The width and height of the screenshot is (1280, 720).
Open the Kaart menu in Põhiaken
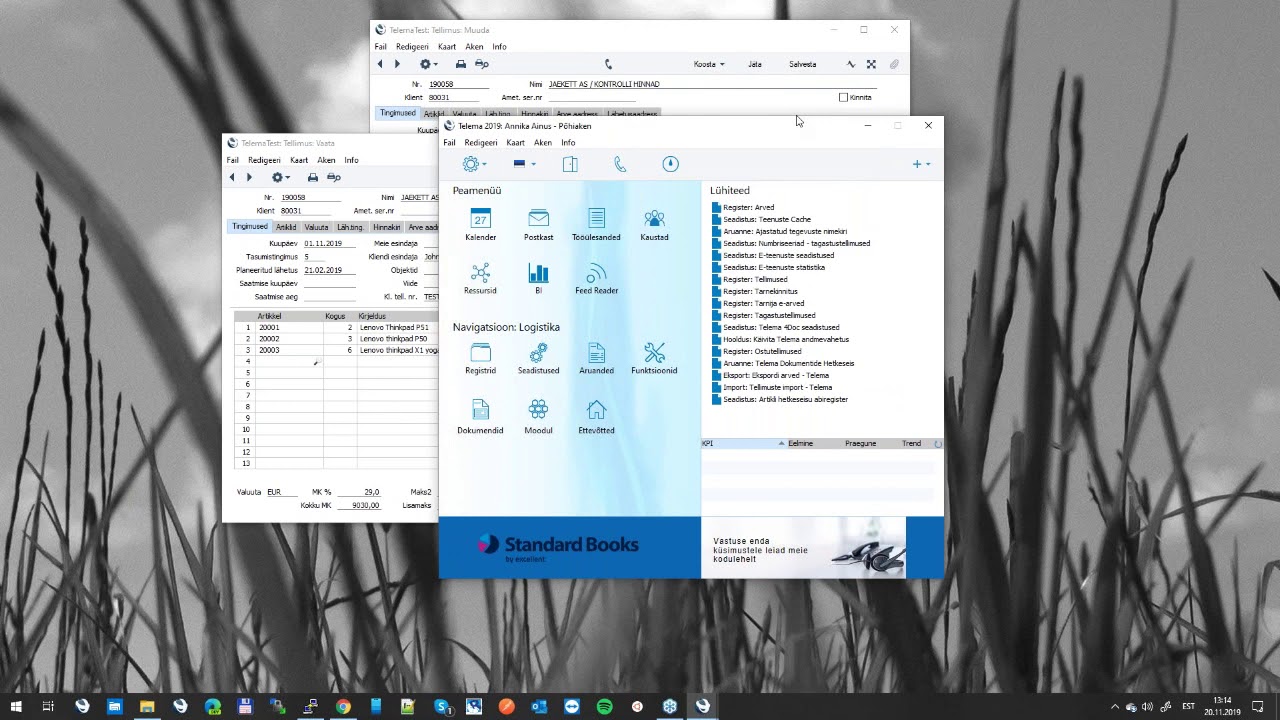[x=515, y=143]
